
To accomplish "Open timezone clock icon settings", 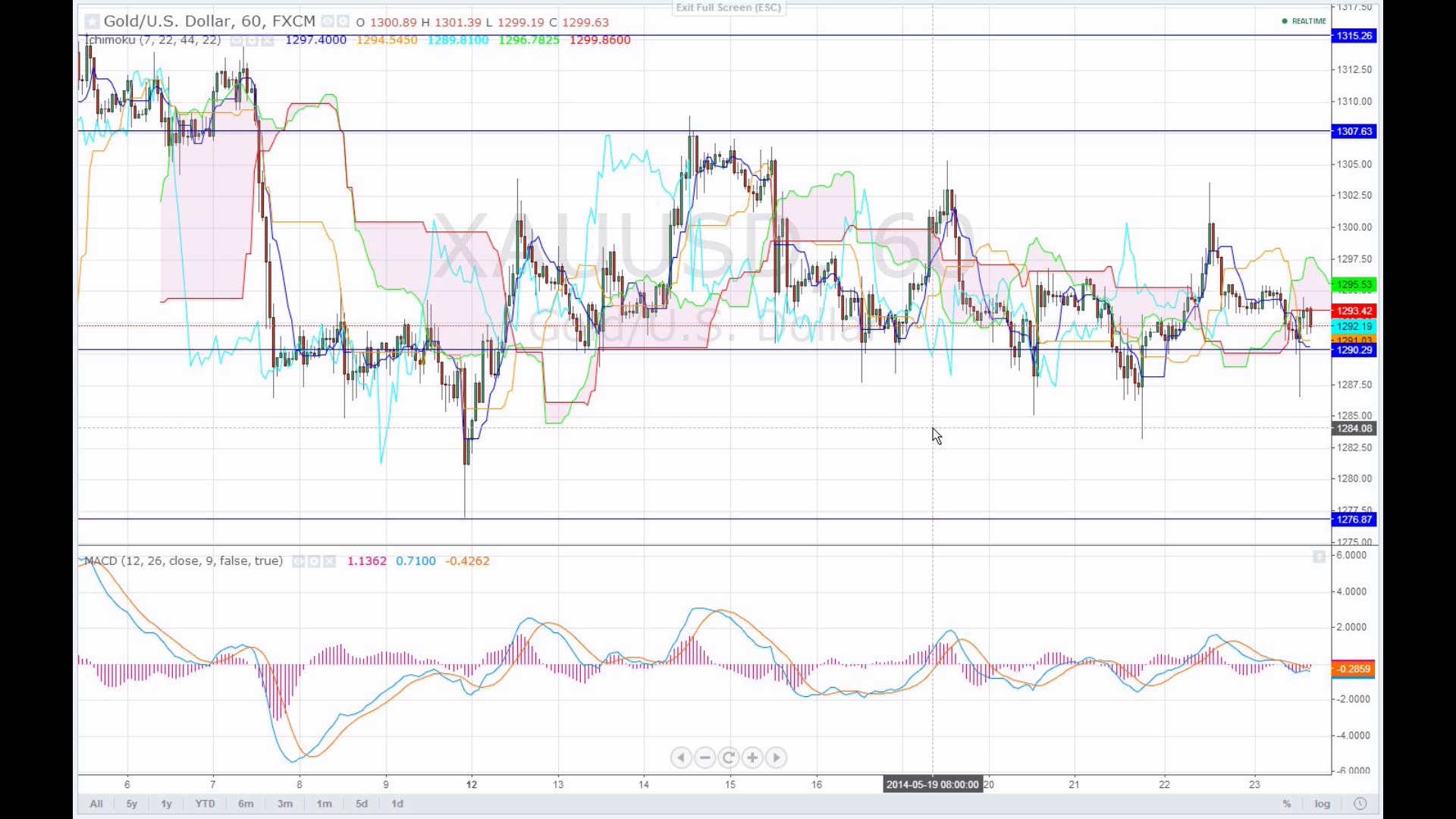I will (1360, 804).
